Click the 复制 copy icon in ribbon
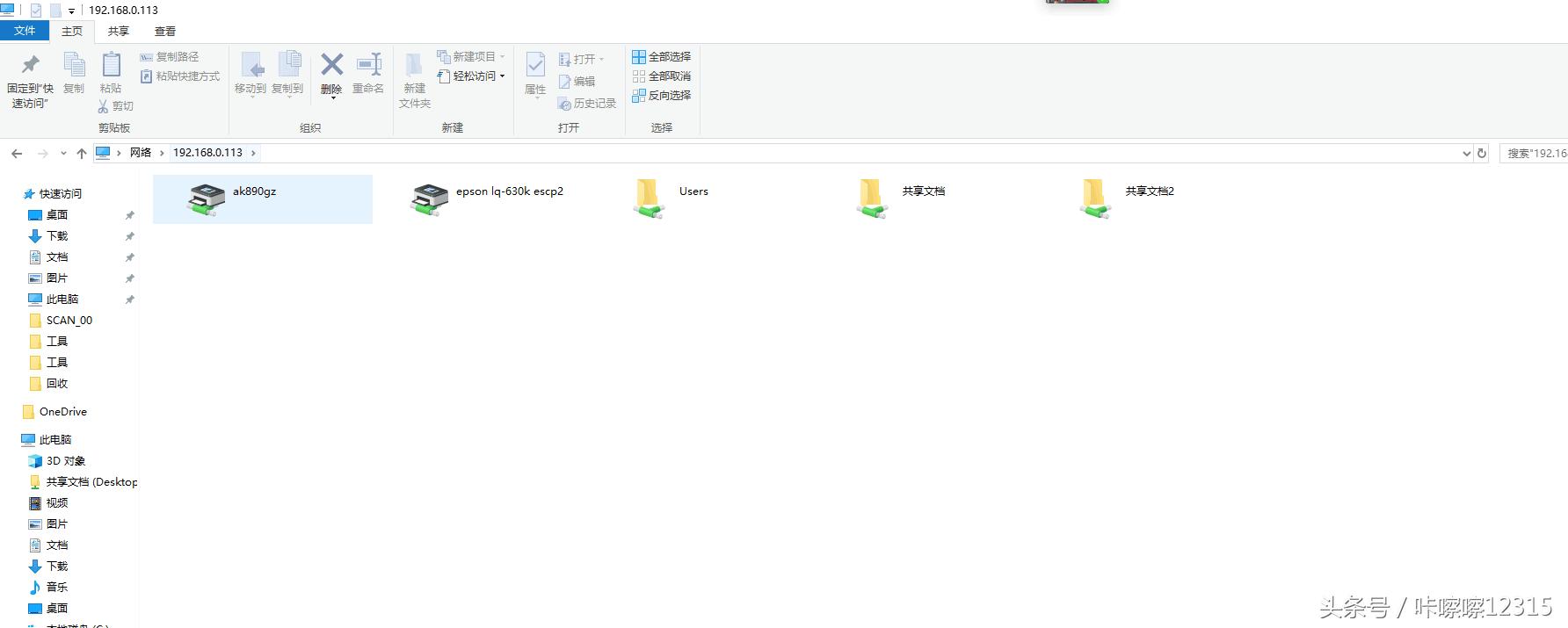 pos(74,64)
